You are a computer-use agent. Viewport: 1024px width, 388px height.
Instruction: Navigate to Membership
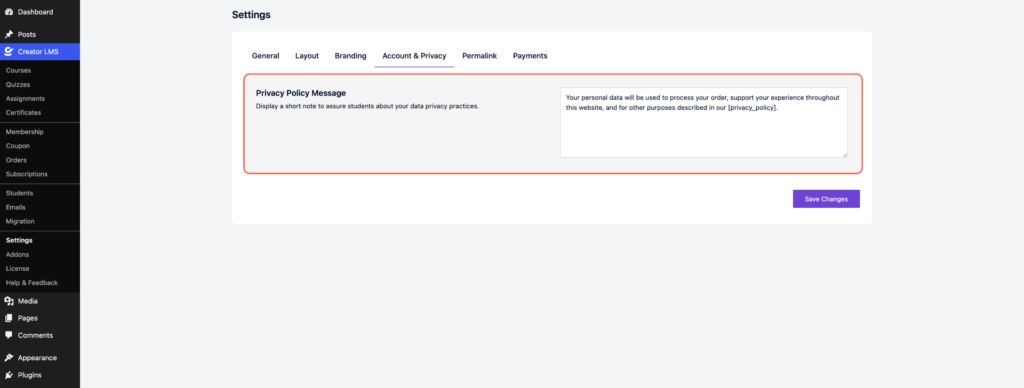click(x=25, y=132)
